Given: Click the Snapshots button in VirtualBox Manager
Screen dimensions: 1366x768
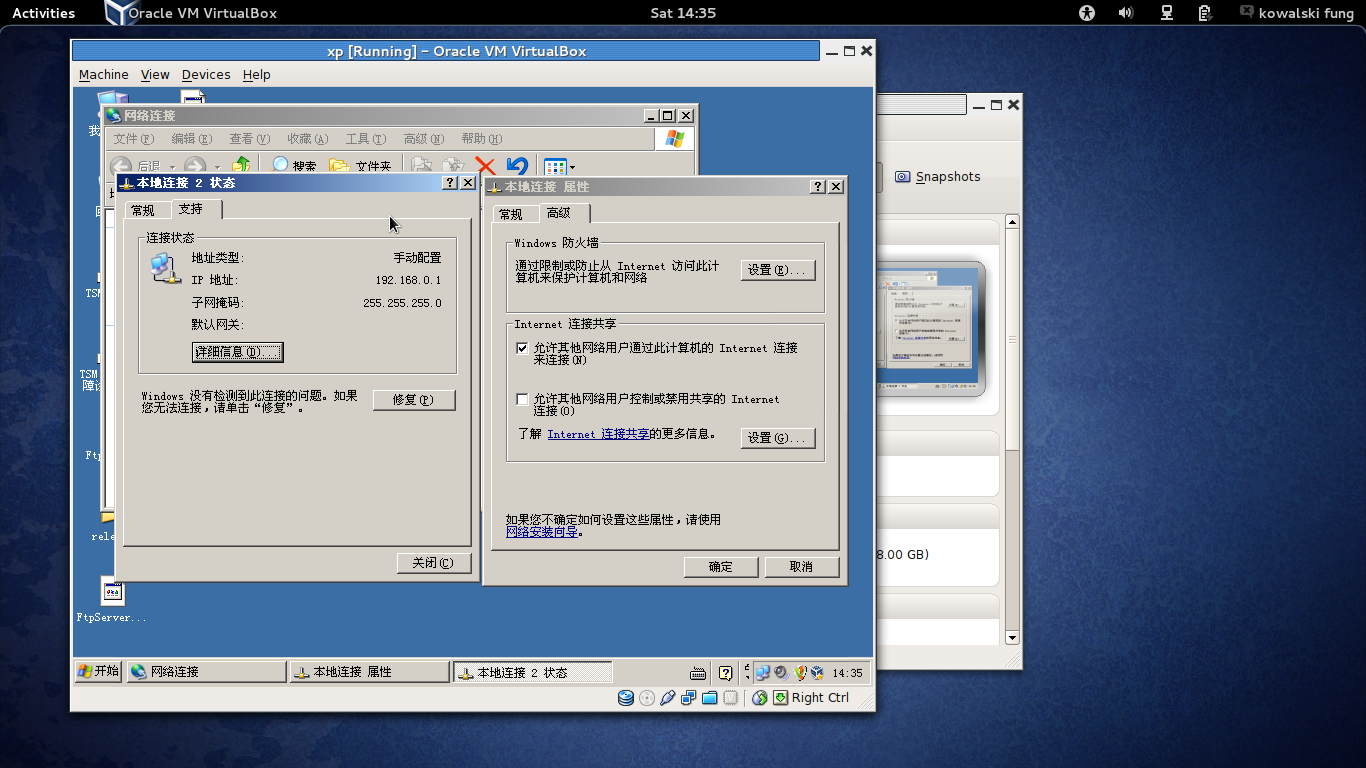Looking at the screenshot, I should (938, 177).
